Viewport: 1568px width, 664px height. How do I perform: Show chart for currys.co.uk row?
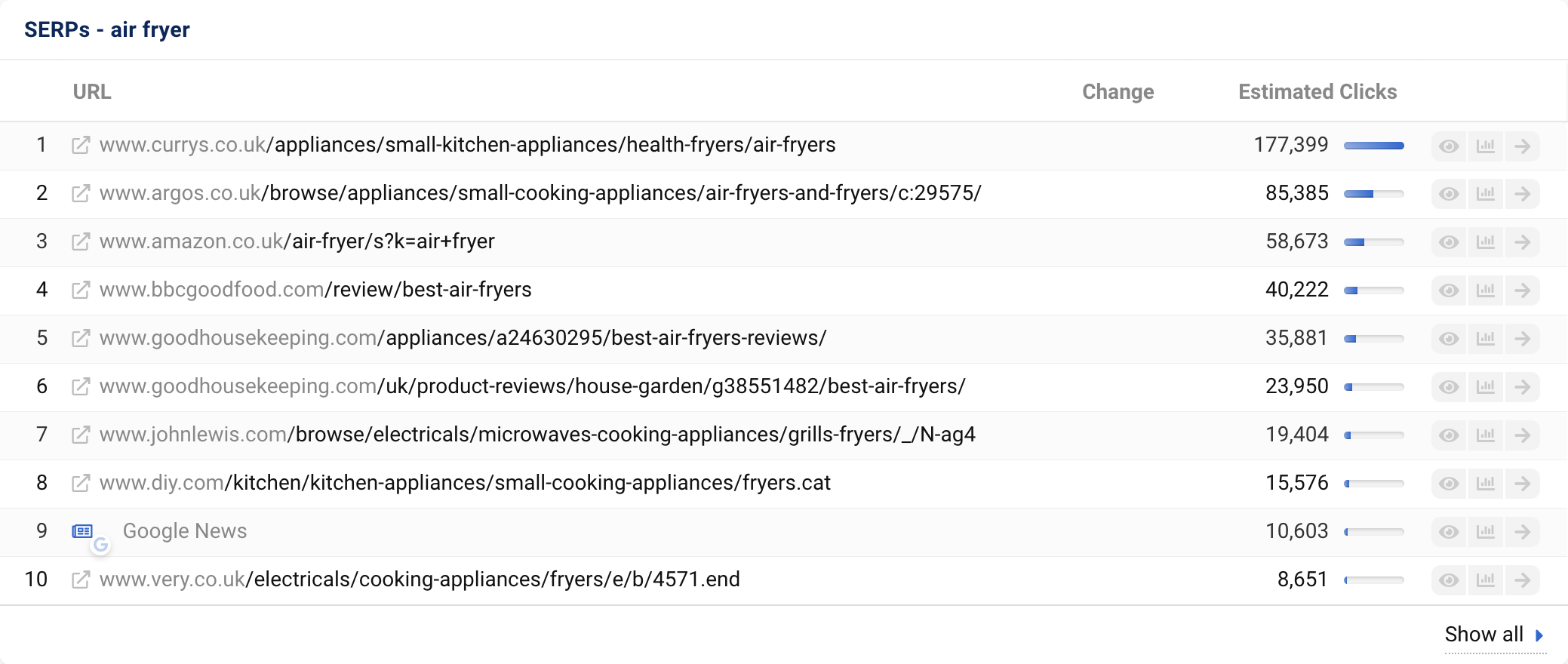coord(1486,146)
